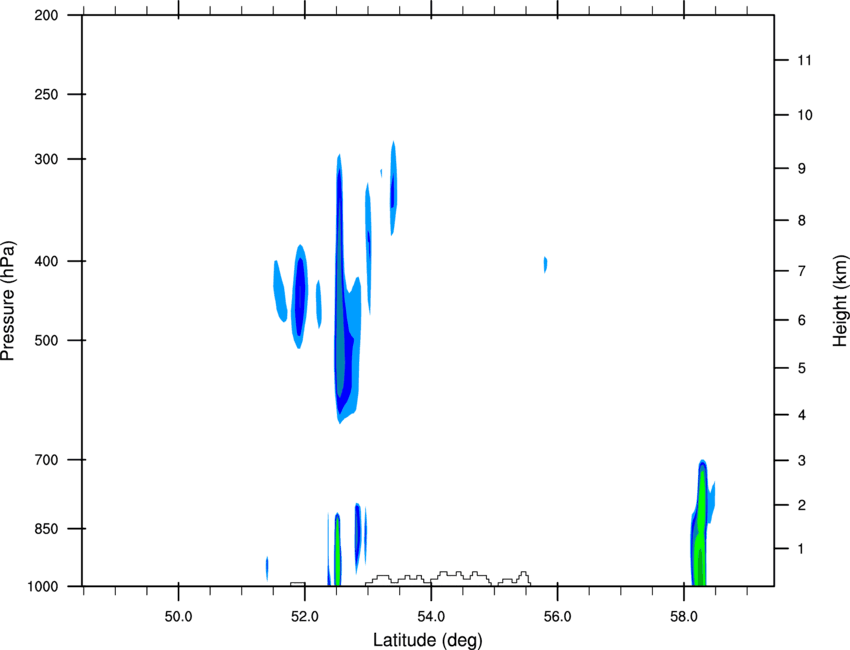Click the 52.0 latitude tick label
This screenshot has width=850, height=650.
point(305,617)
